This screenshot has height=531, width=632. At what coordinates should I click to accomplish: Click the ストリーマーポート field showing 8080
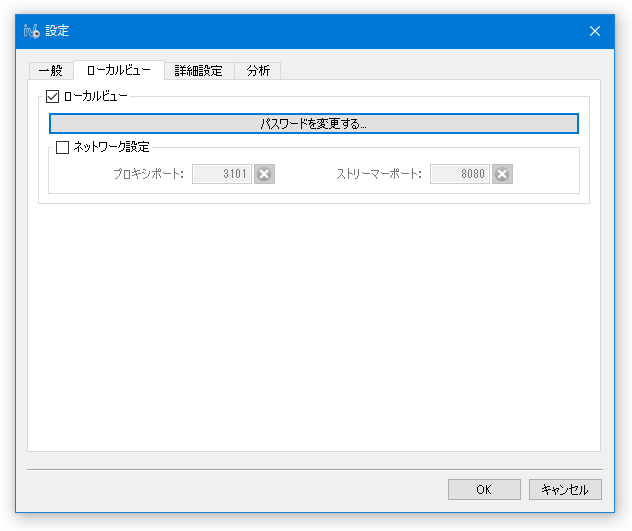point(460,174)
